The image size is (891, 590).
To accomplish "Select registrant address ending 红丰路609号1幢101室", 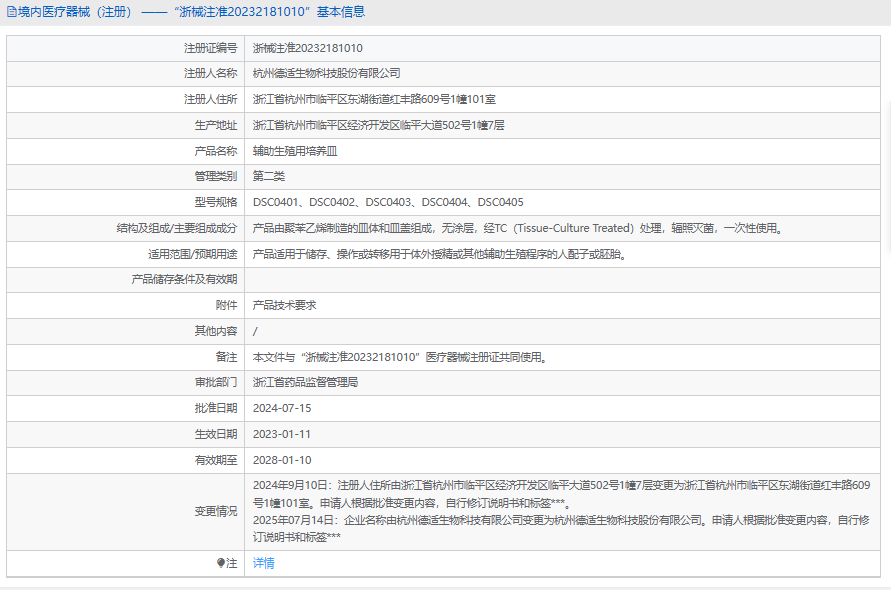I will coord(374,99).
